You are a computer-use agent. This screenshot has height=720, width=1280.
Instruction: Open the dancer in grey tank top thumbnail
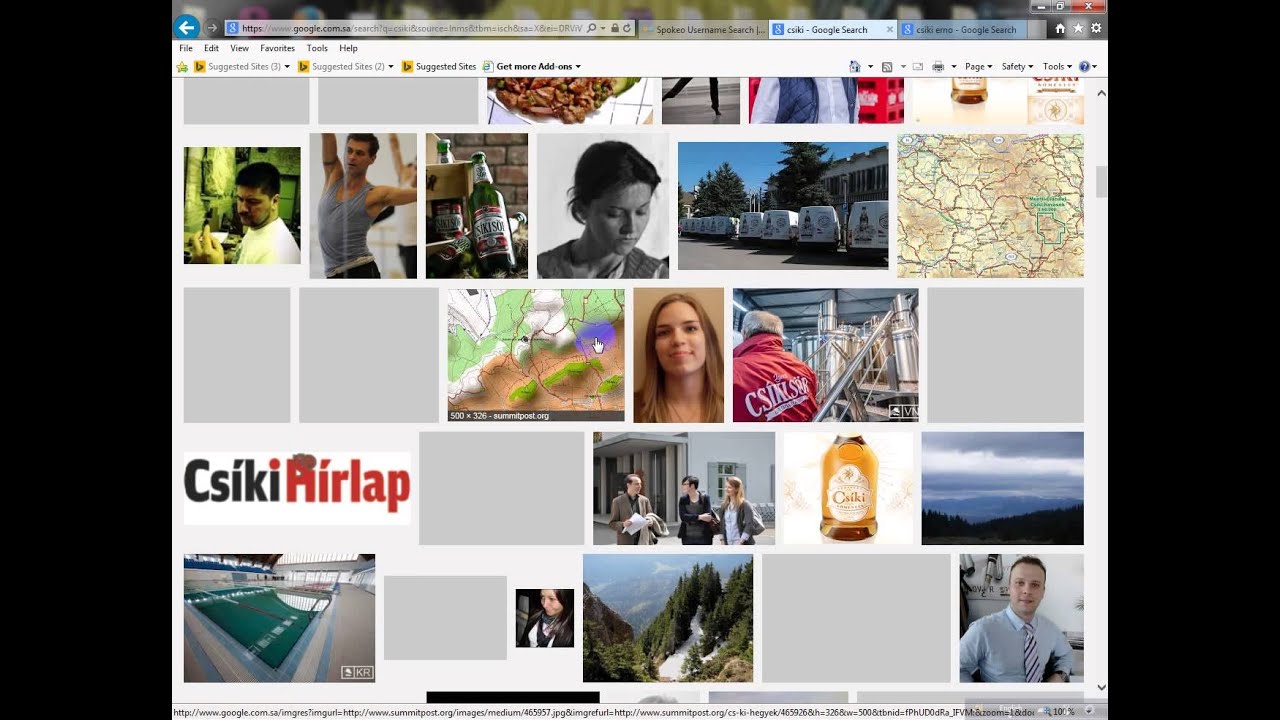pyautogui.click(x=363, y=206)
